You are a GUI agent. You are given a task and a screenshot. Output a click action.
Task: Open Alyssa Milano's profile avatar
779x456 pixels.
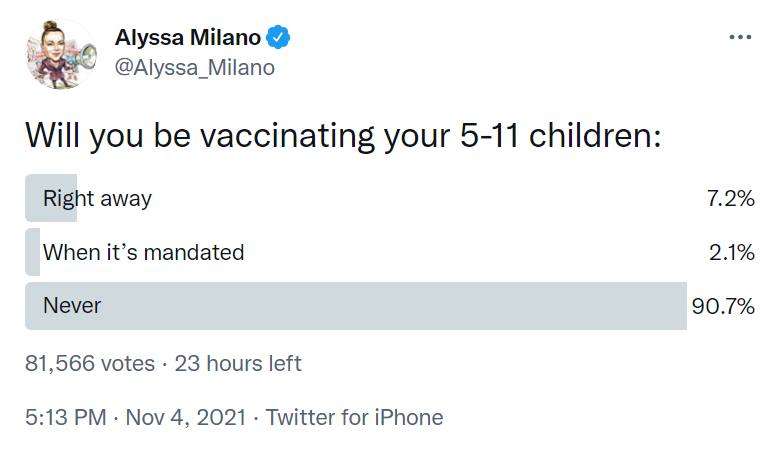(x=62, y=54)
